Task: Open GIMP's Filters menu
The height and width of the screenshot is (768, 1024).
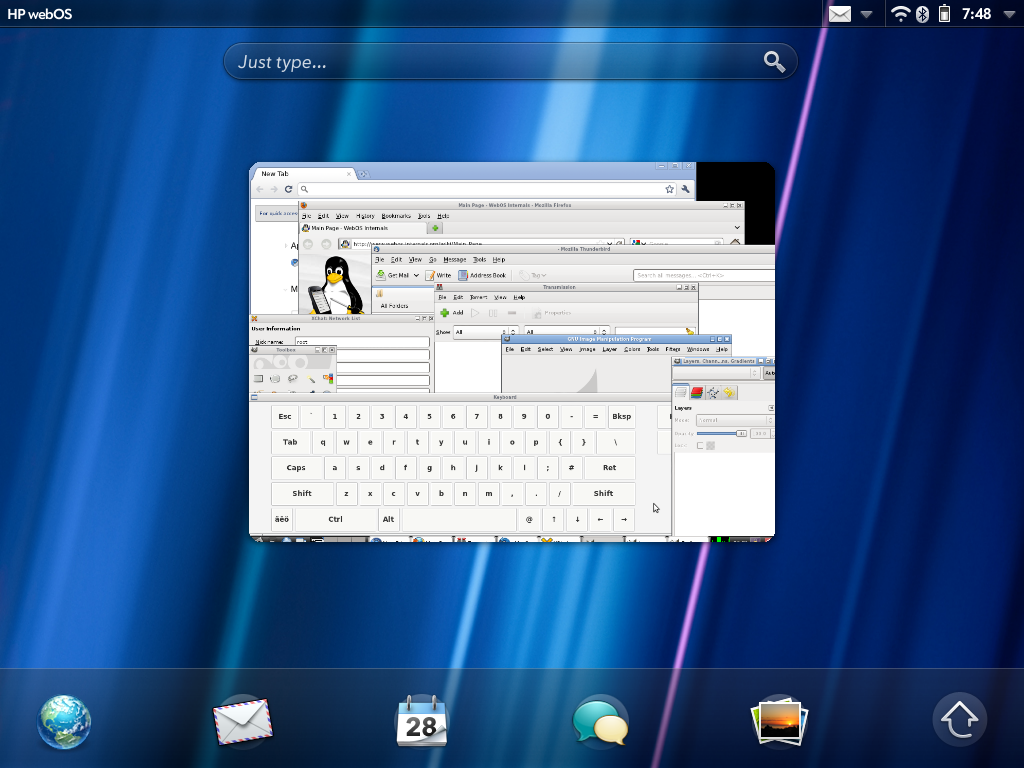Action: pyautogui.click(x=673, y=349)
